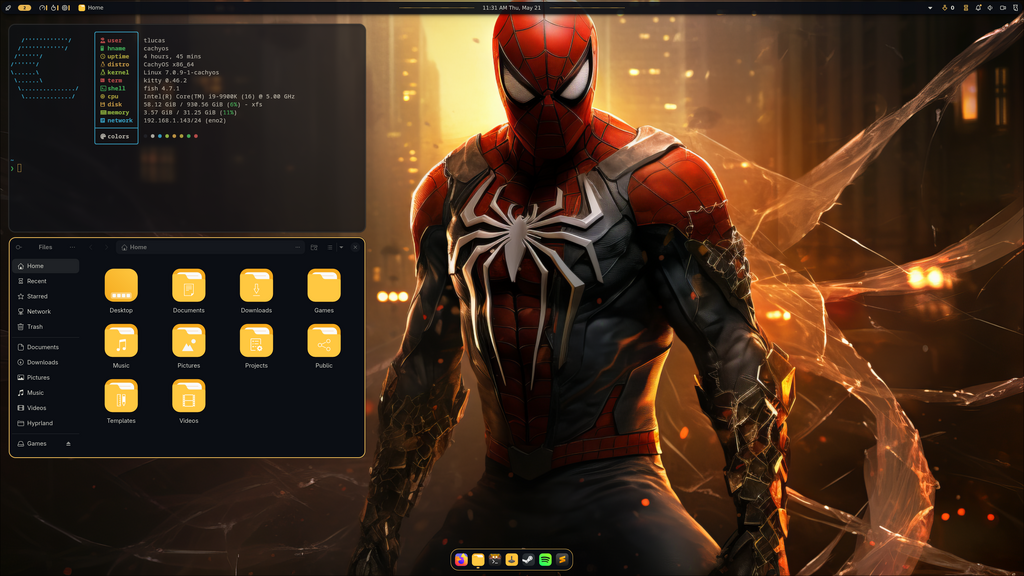This screenshot has width=1024, height=576.
Task: Click volume speaker tray icon
Action: (990, 8)
